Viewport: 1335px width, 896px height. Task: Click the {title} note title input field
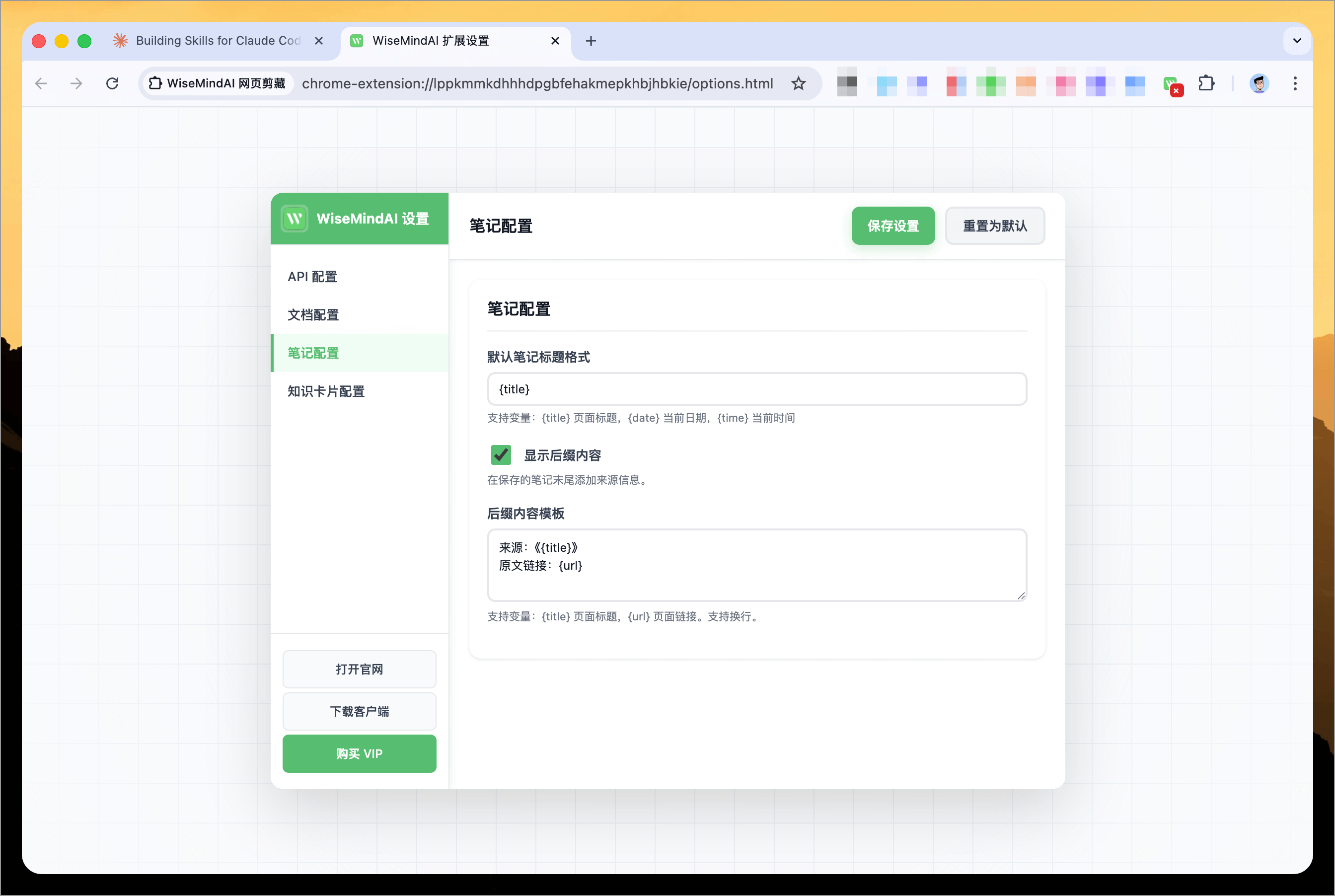coord(757,388)
